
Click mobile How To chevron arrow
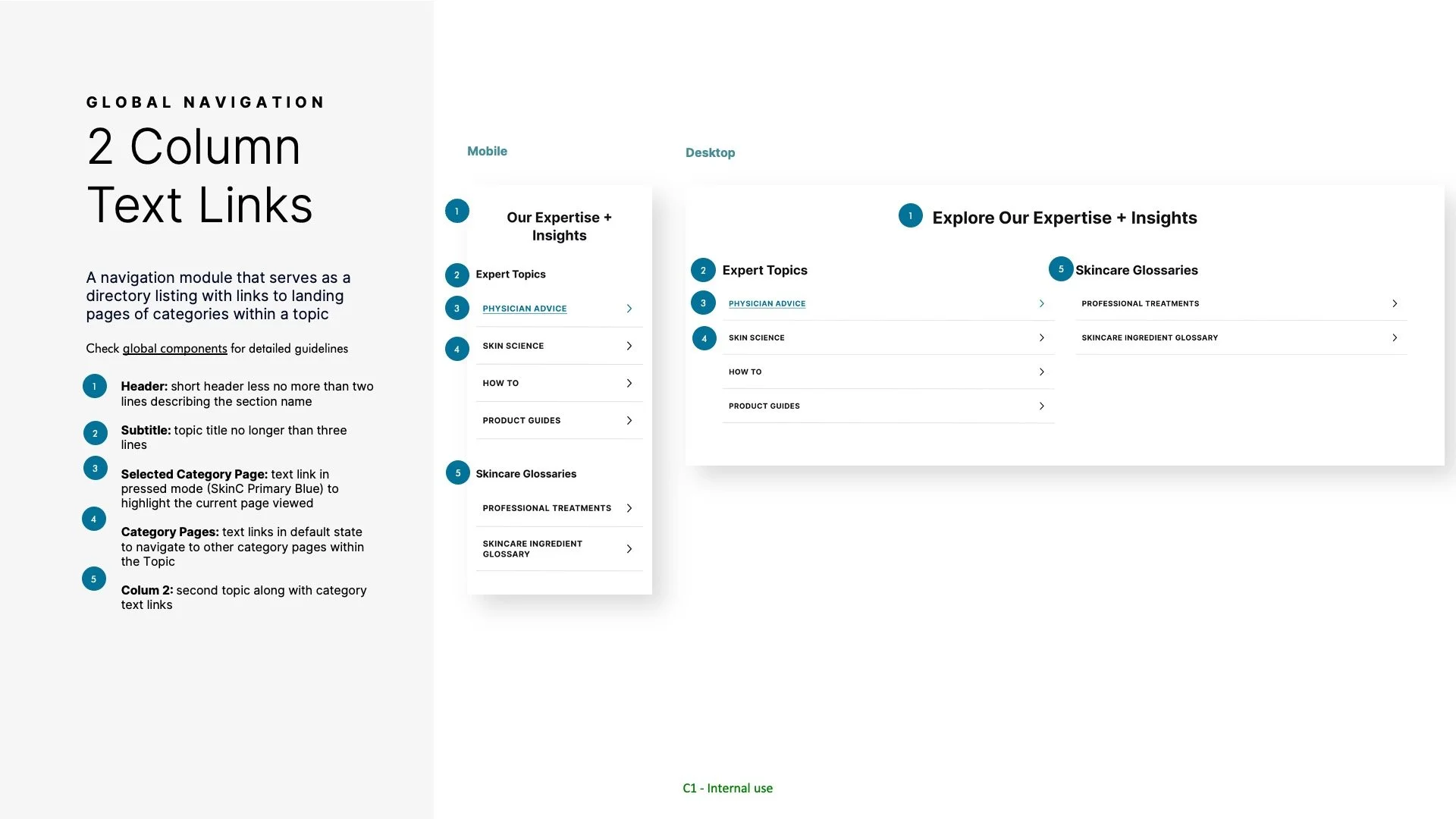[x=629, y=383]
